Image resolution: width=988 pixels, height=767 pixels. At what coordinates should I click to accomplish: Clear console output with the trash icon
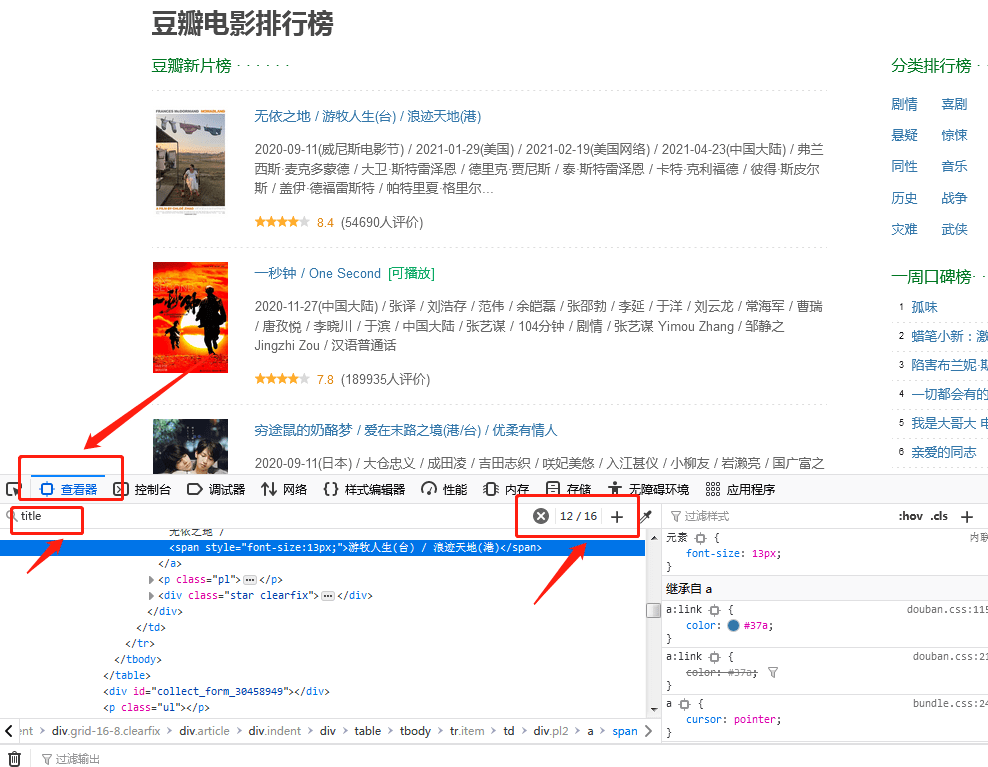[14, 759]
